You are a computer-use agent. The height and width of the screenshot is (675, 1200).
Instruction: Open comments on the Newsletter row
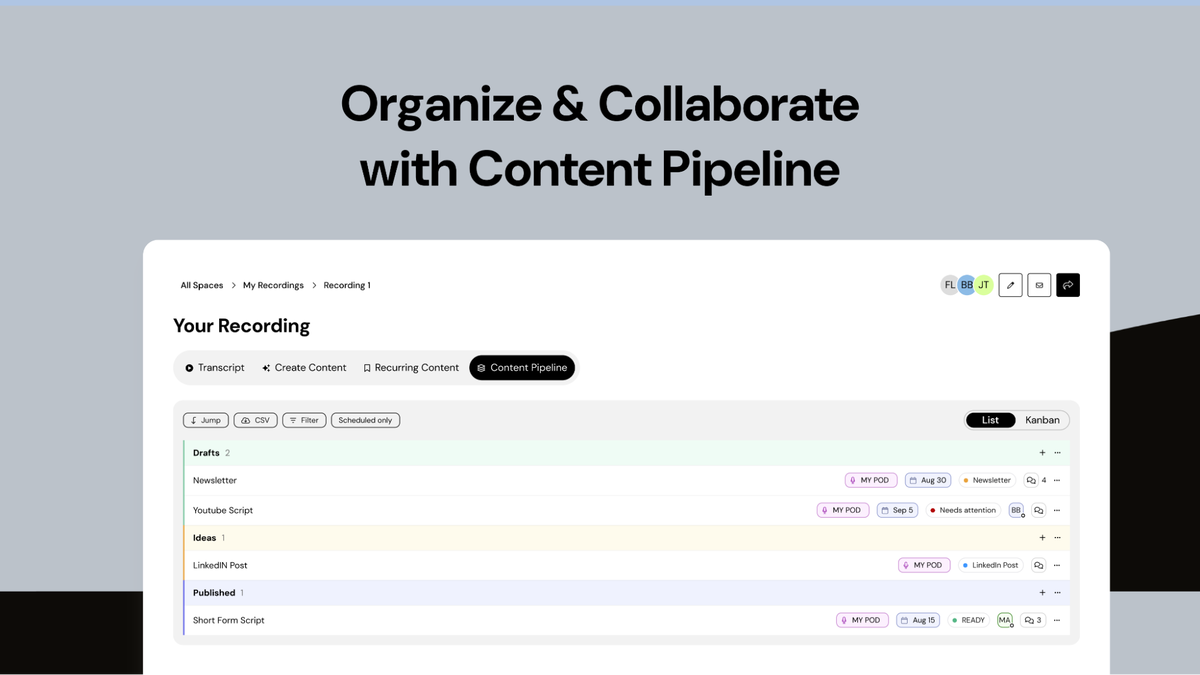coord(1031,480)
